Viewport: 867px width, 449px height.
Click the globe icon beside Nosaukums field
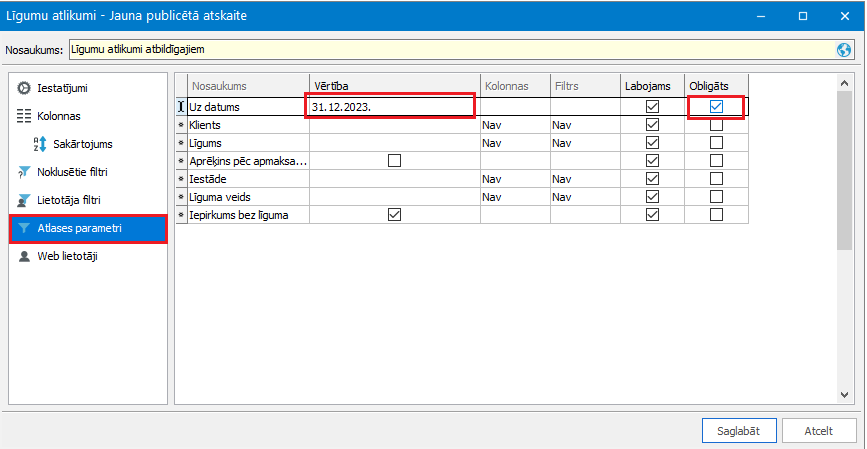click(x=844, y=50)
